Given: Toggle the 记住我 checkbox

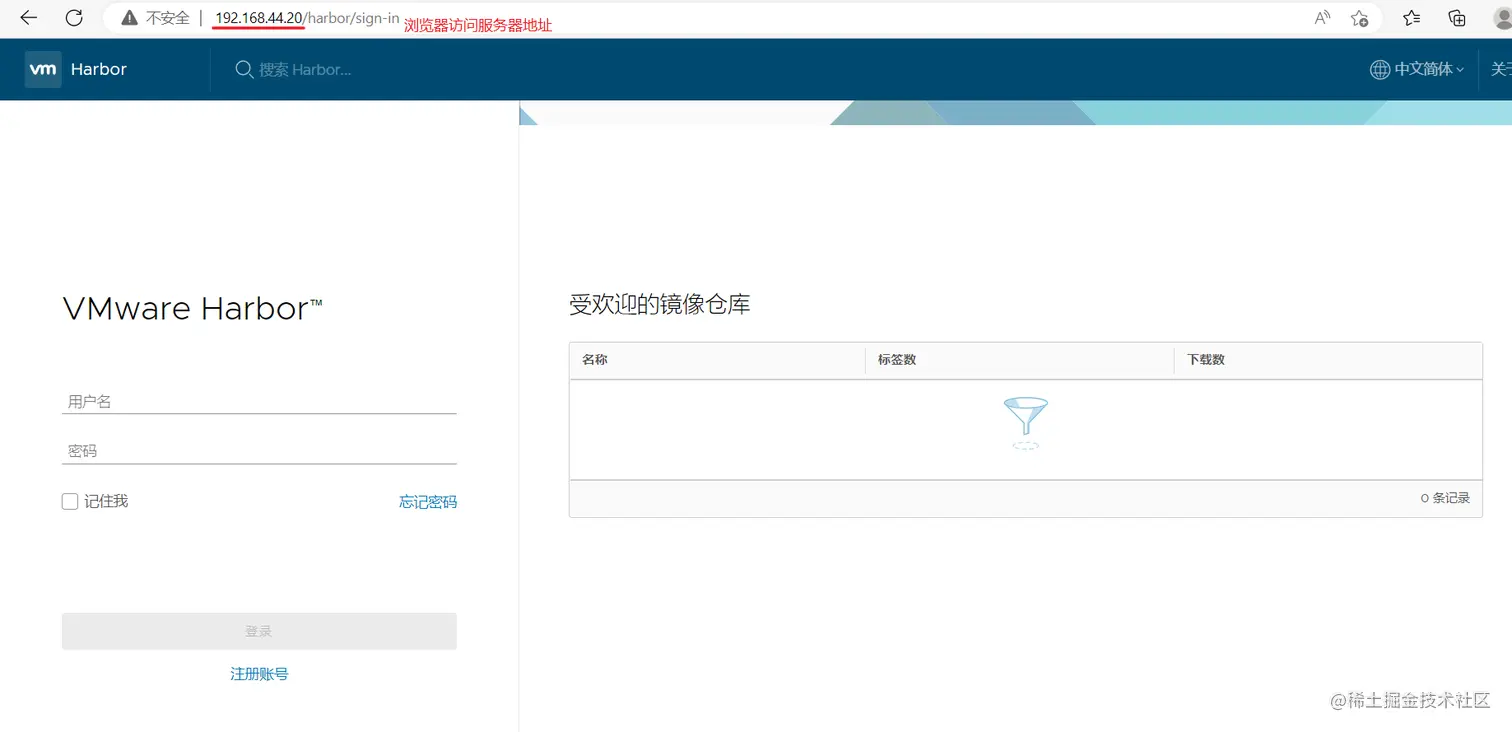Looking at the screenshot, I should (x=70, y=501).
